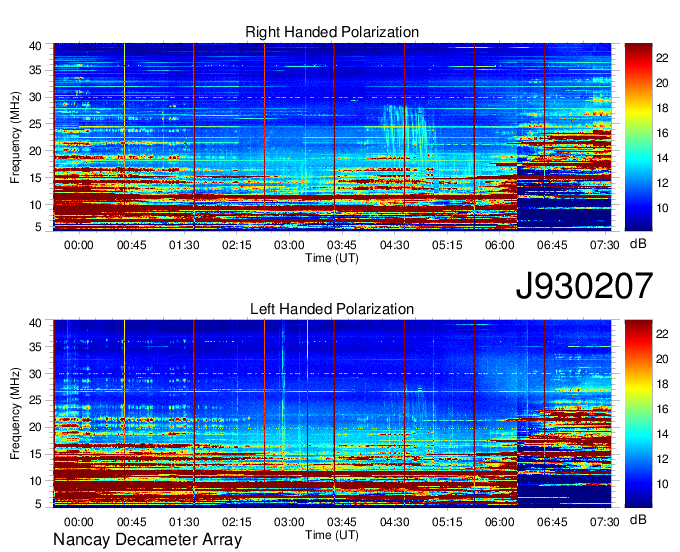Click the '00:45' tick label on the top plot

[x=131, y=245]
